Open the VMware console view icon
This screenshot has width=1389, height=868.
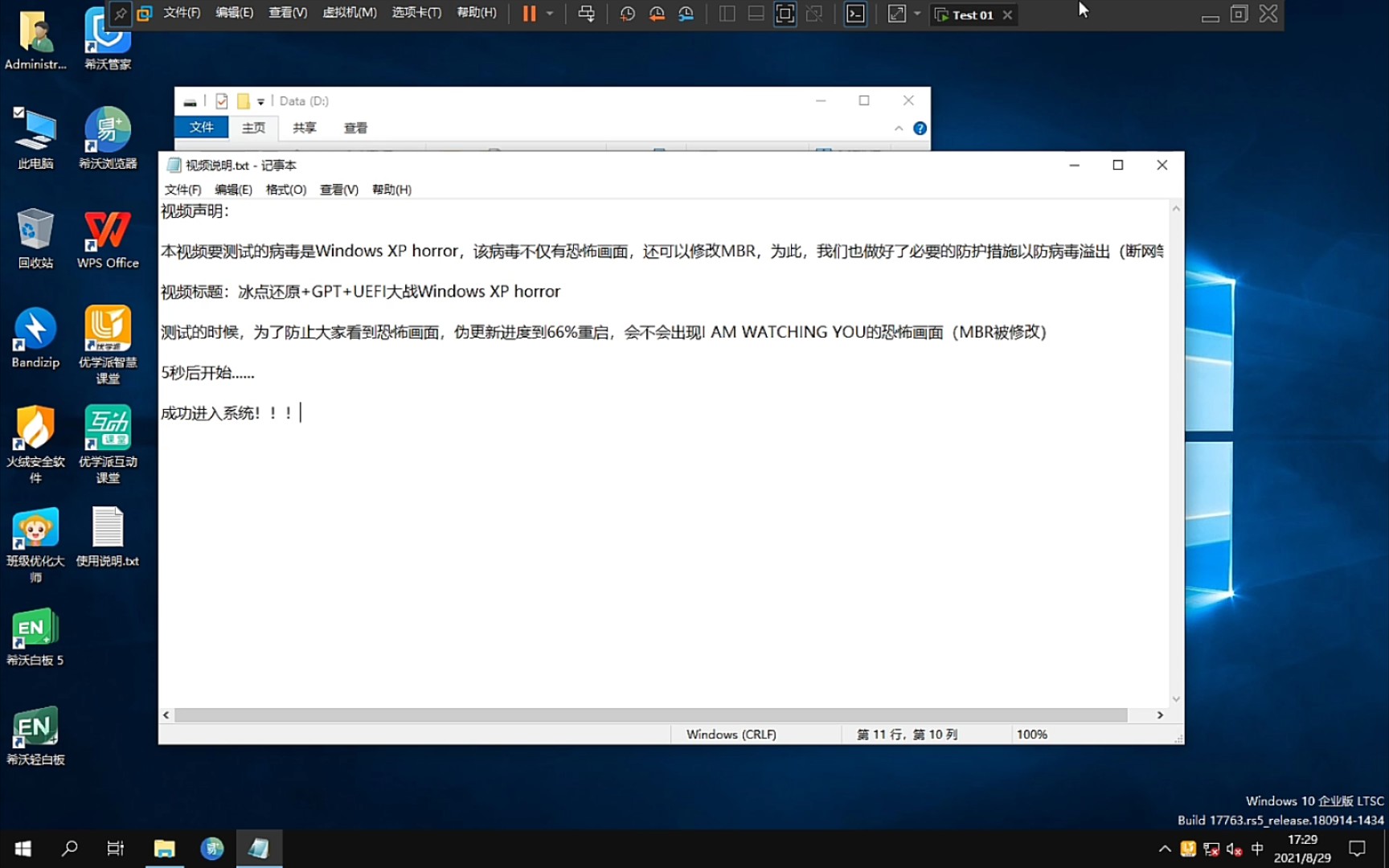pos(855,14)
